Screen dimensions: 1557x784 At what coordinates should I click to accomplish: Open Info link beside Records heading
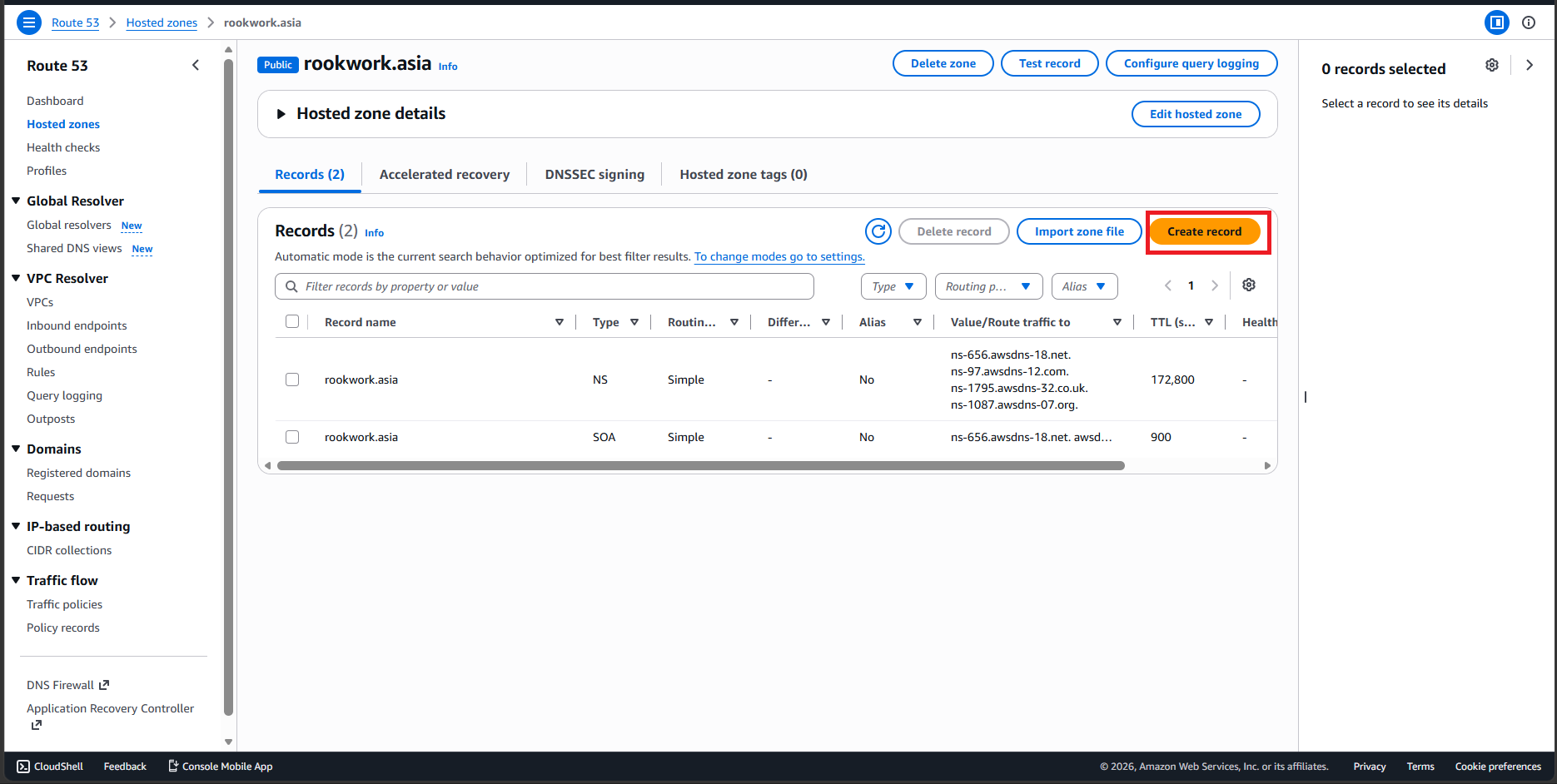[375, 233]
